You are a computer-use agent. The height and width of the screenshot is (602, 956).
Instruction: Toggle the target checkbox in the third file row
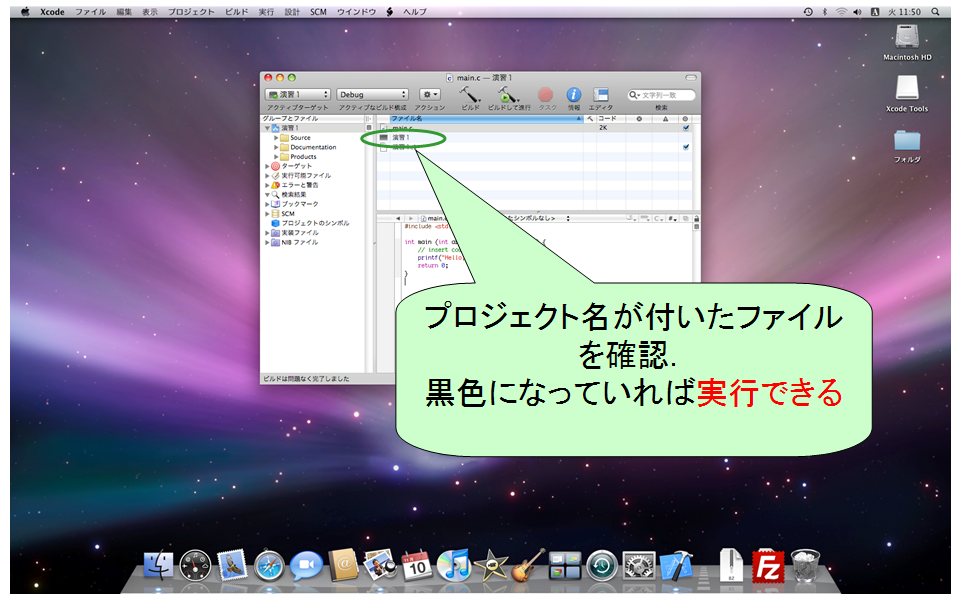(686, 147)
